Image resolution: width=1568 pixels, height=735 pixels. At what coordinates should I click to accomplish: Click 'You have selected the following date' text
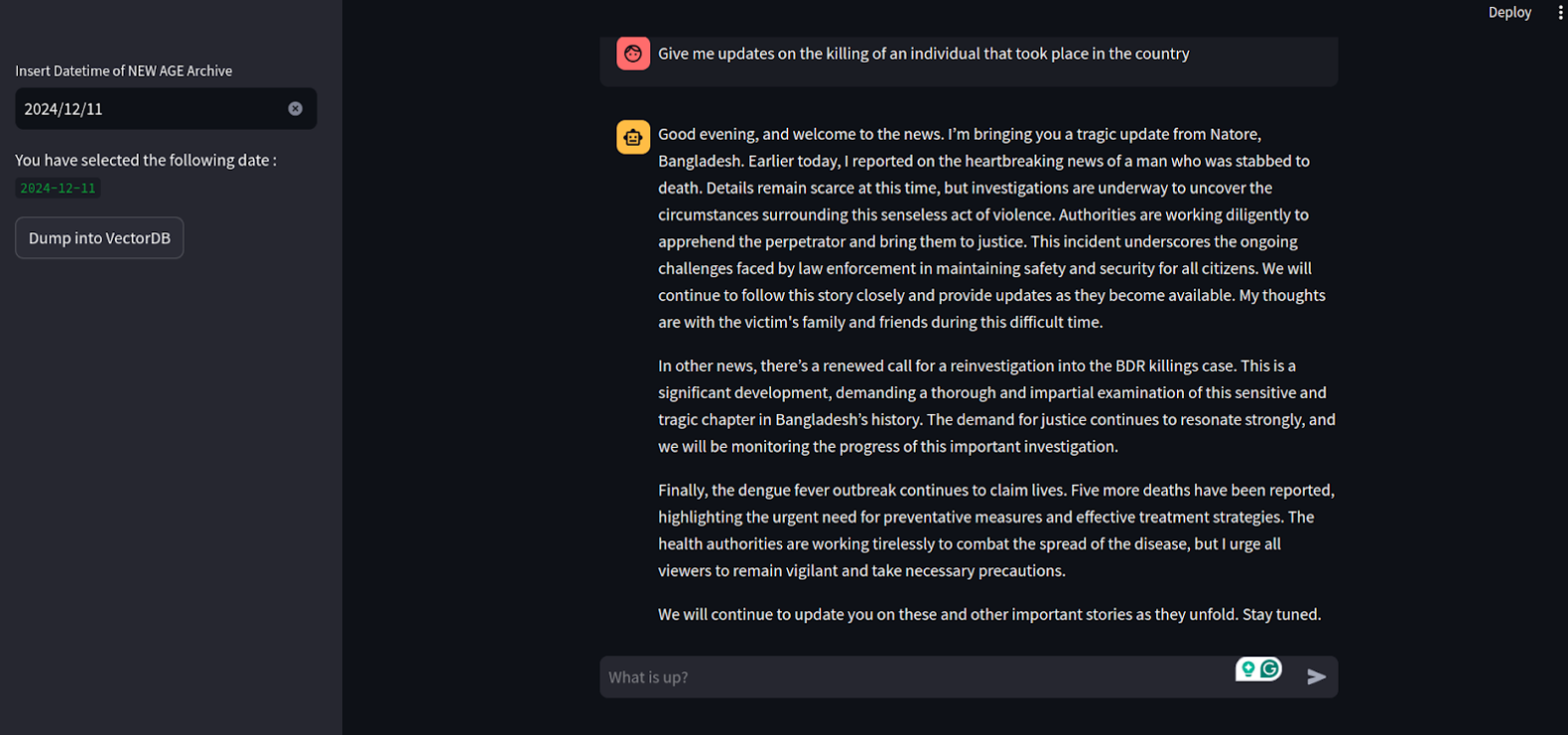coord(146,160)
